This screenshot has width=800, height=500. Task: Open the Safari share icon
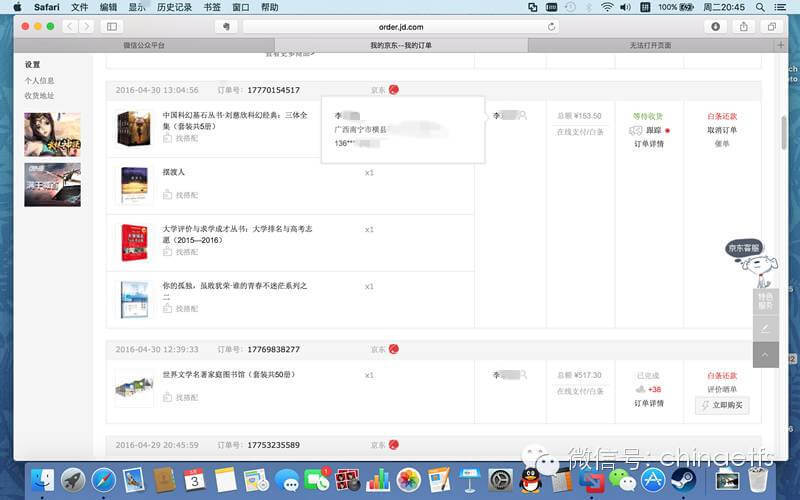[x=743, y=26]
